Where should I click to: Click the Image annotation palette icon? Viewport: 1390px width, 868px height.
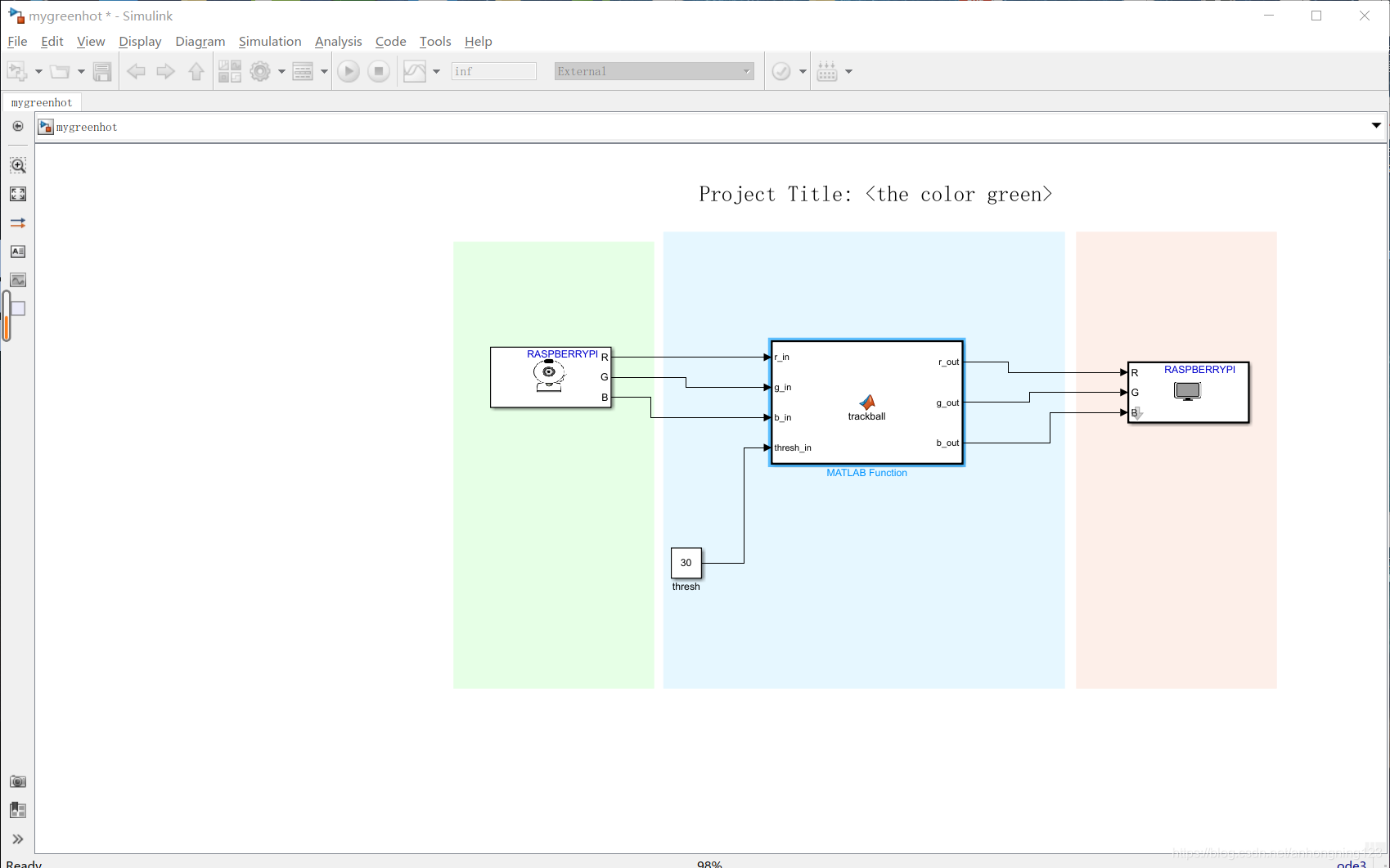18,280
